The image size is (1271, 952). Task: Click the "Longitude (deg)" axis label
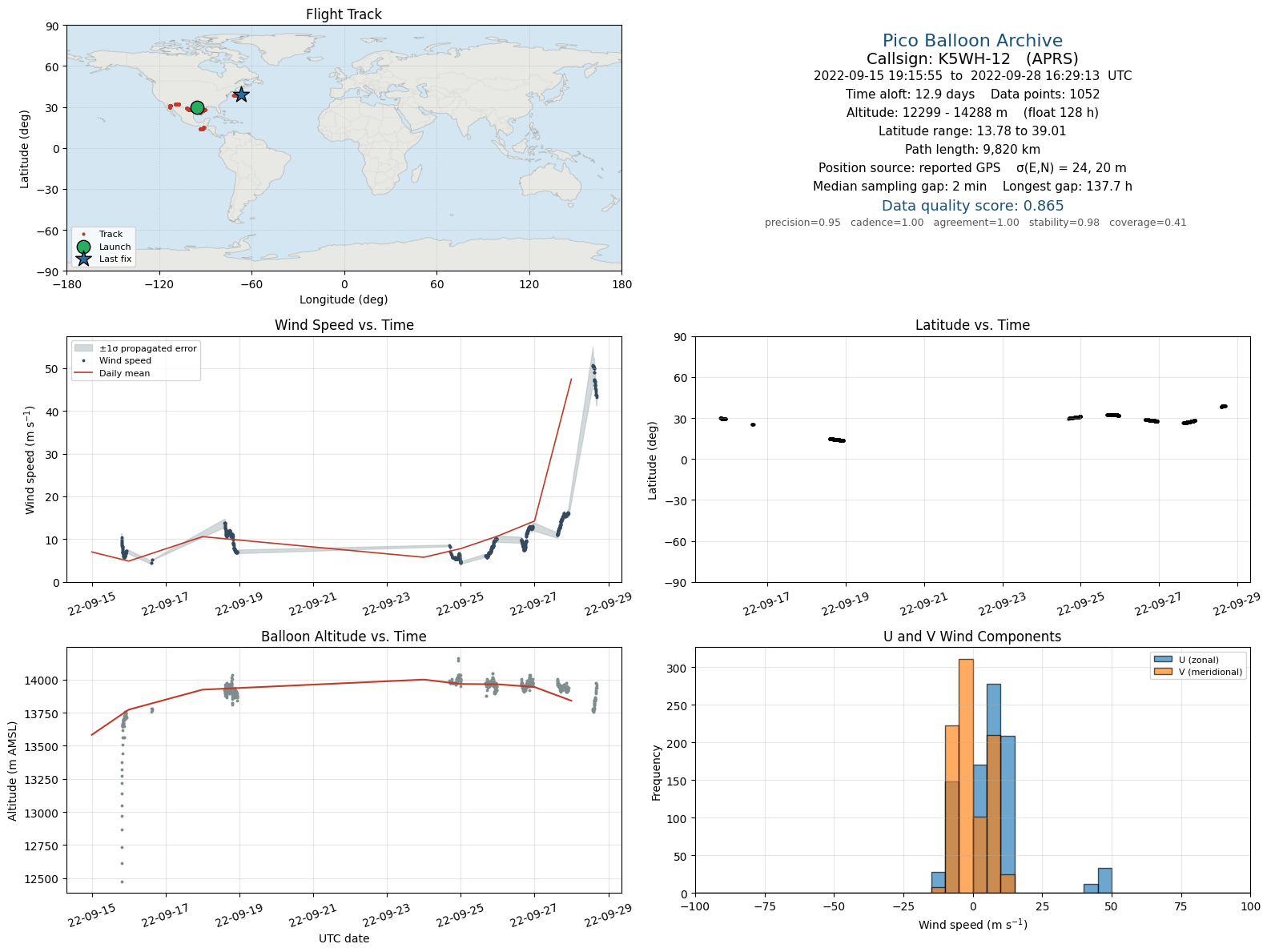(344, 299)
